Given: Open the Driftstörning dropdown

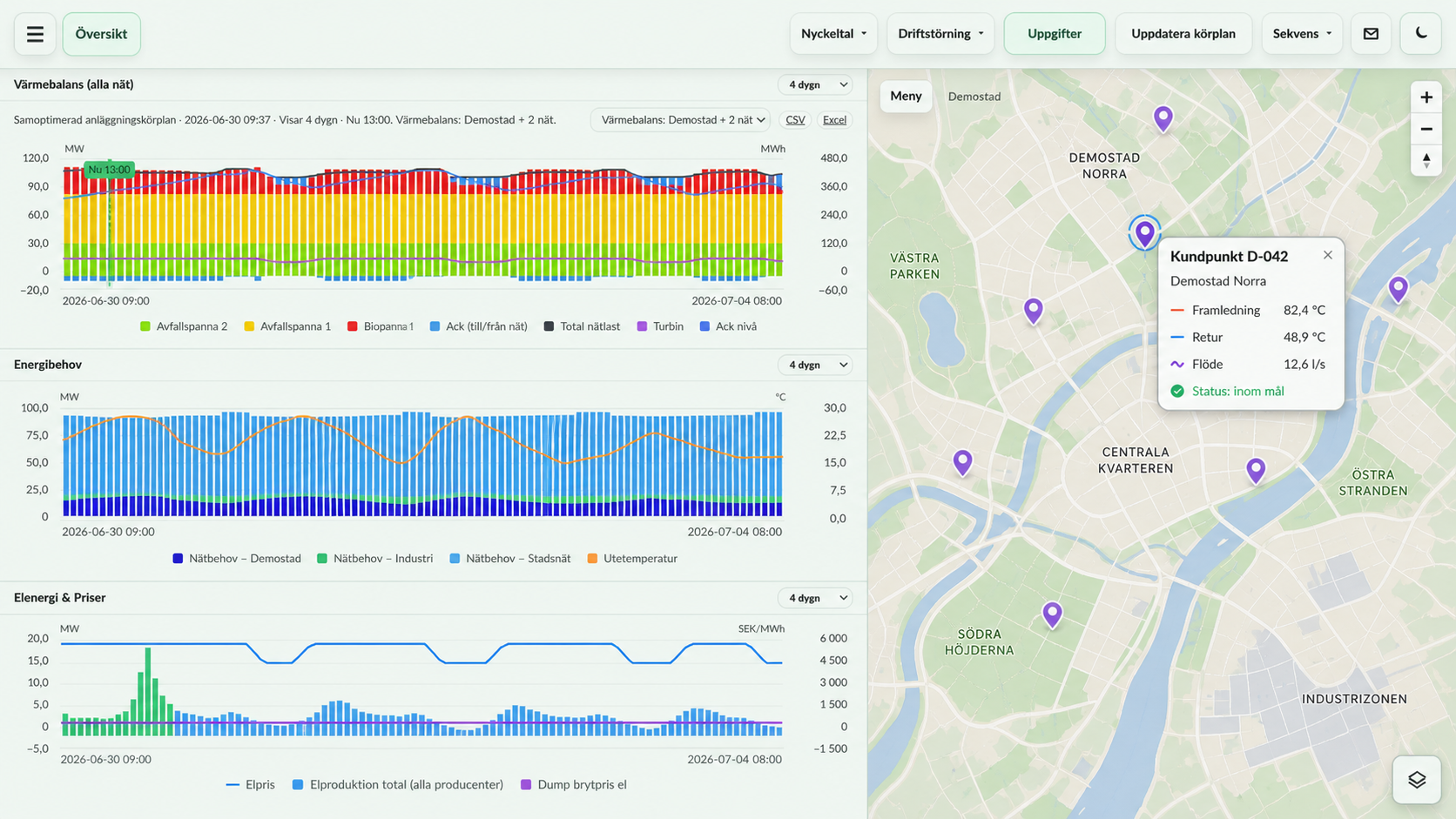Looking at the screenshot, I should point(940,34).
